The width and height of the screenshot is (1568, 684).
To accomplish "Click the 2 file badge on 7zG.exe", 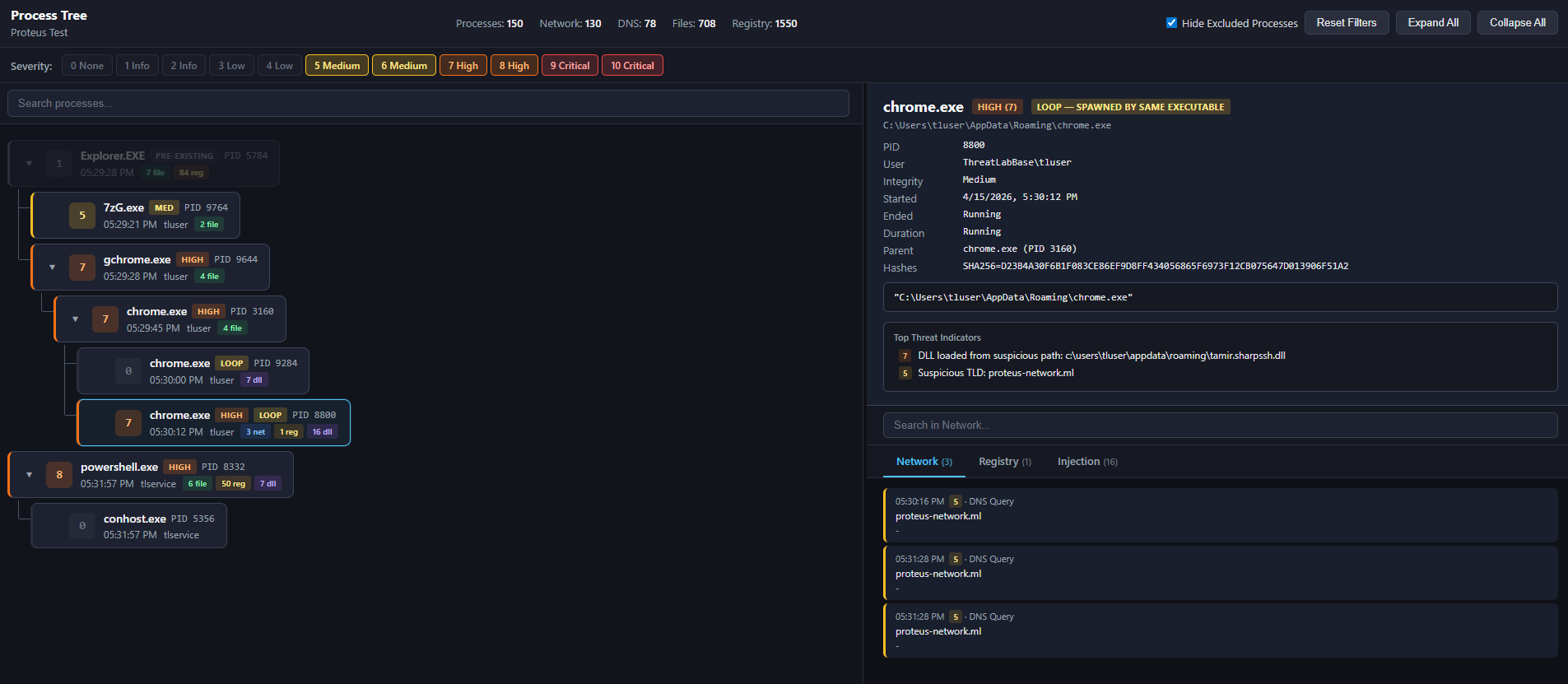I will pyautogui.click(x=209, y=225).
